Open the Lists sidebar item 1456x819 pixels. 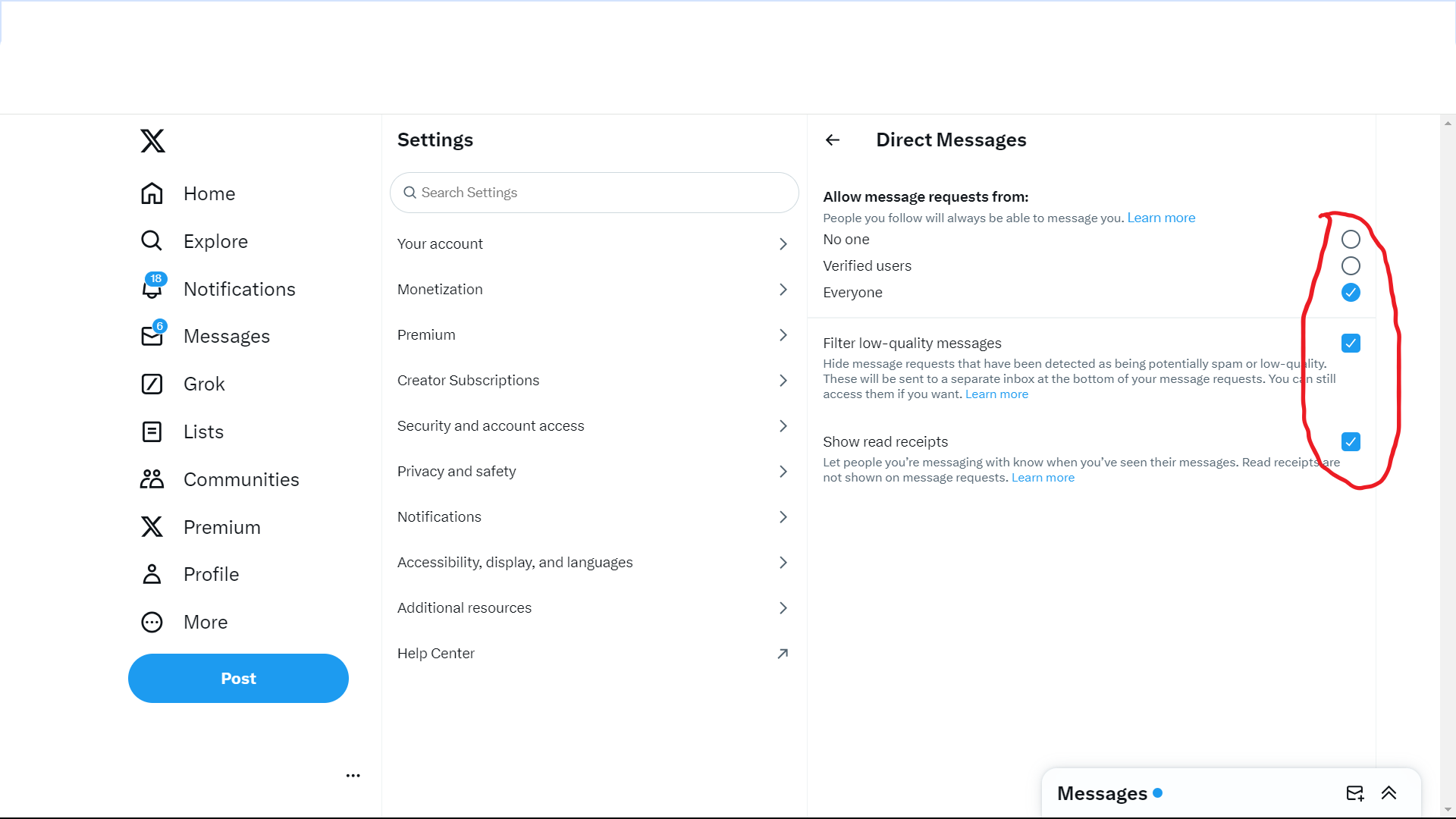coord(203,431)
